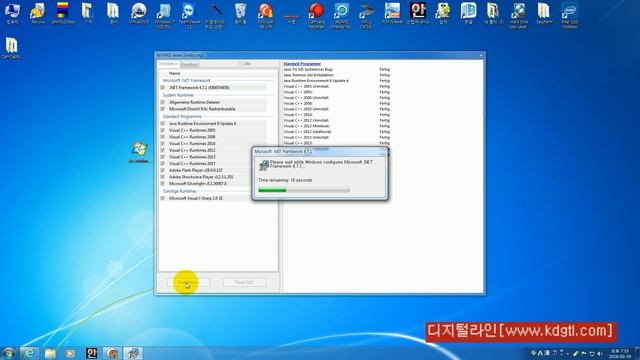
Task: Uncheck Microsoft Silverlight in the list
Action: tap(163, 184)
